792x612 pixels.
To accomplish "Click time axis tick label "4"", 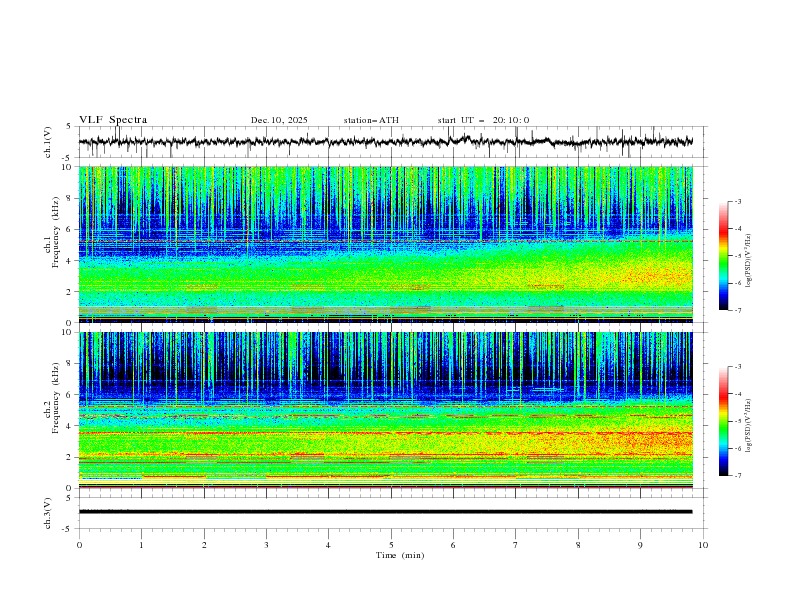I will click(328, 545).
